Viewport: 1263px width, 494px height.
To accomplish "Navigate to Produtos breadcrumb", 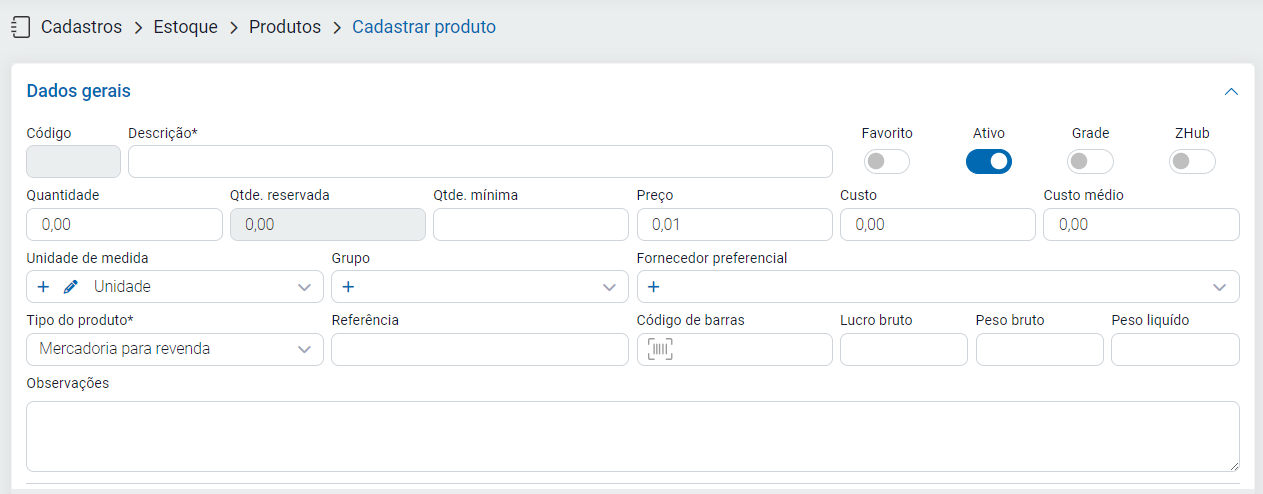I will [285, 27].
